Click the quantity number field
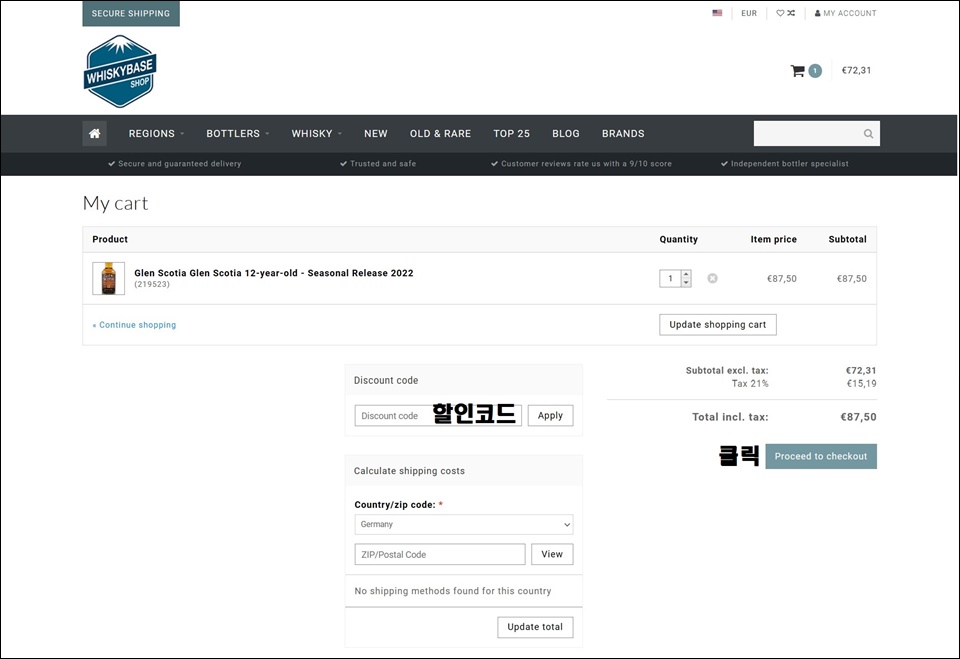The height and width of the screenshot is (659, 960). pos(670,279)
